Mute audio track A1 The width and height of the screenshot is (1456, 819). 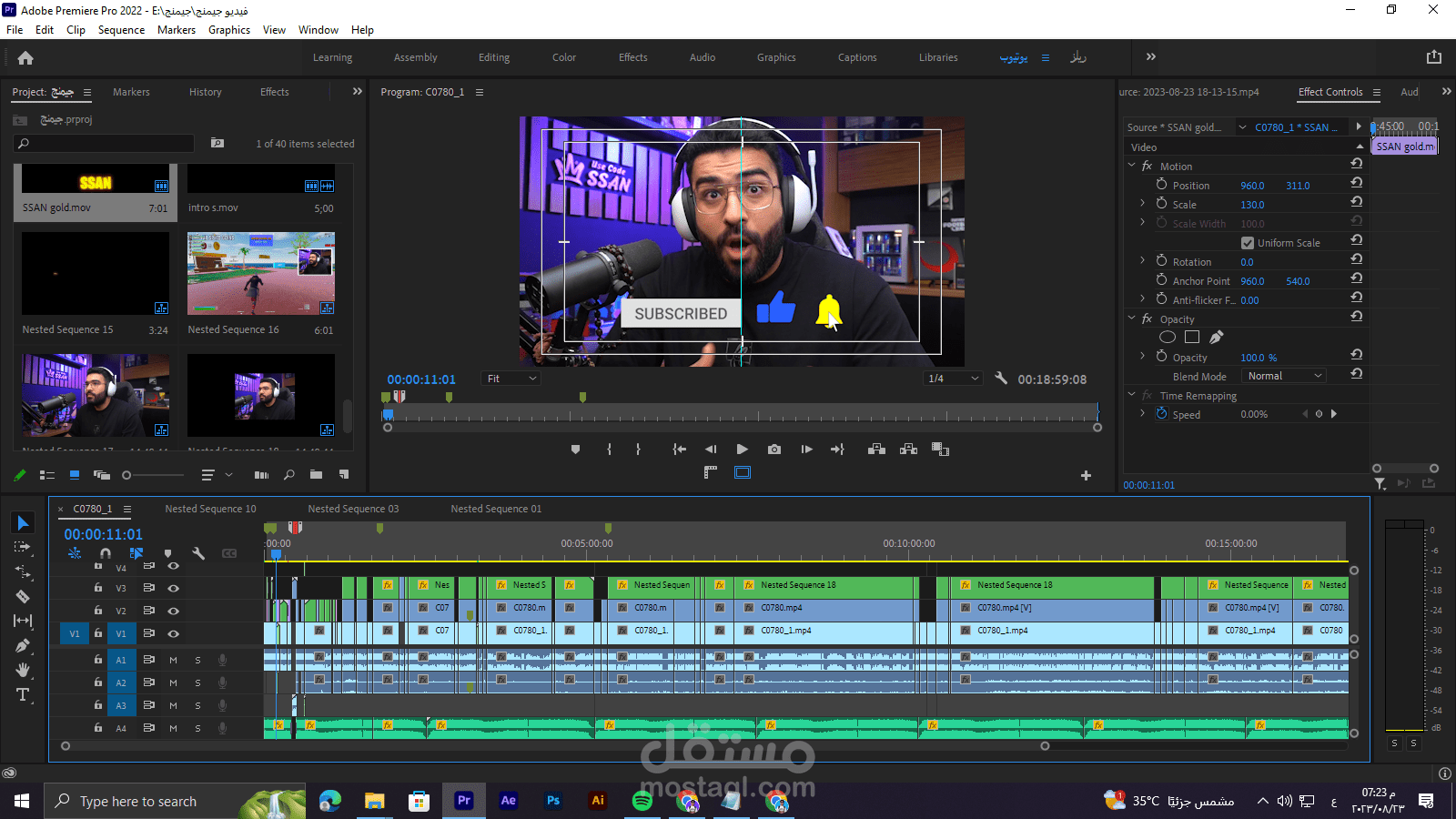(x=173, y=660)
